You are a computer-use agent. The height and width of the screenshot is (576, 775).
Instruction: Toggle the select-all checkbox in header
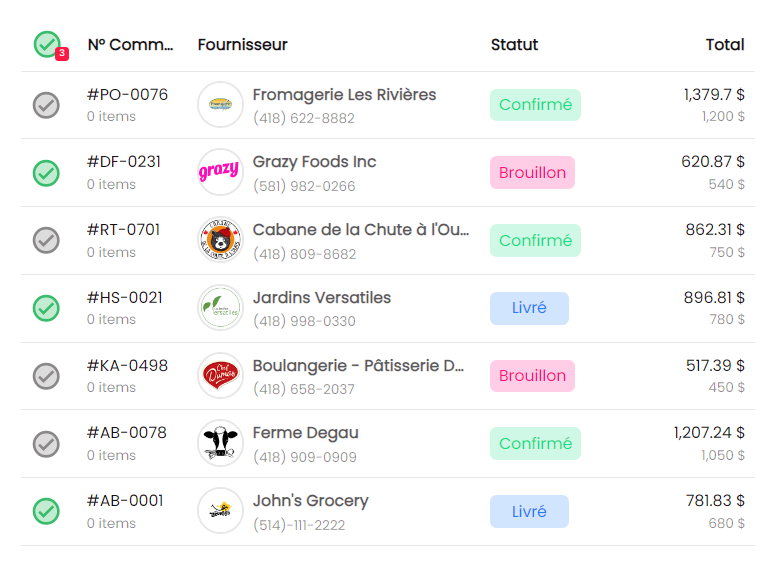(x=47, y=44)
